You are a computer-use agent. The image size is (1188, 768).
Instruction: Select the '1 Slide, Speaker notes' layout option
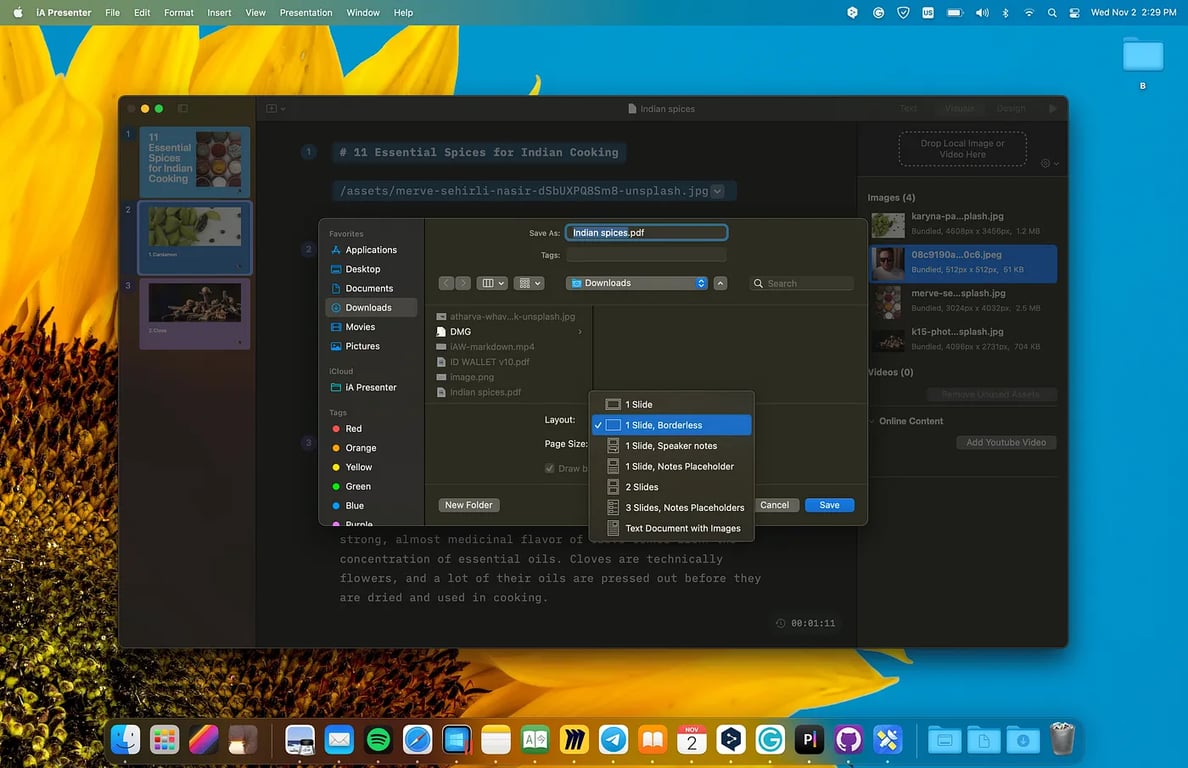pos(671,446)
